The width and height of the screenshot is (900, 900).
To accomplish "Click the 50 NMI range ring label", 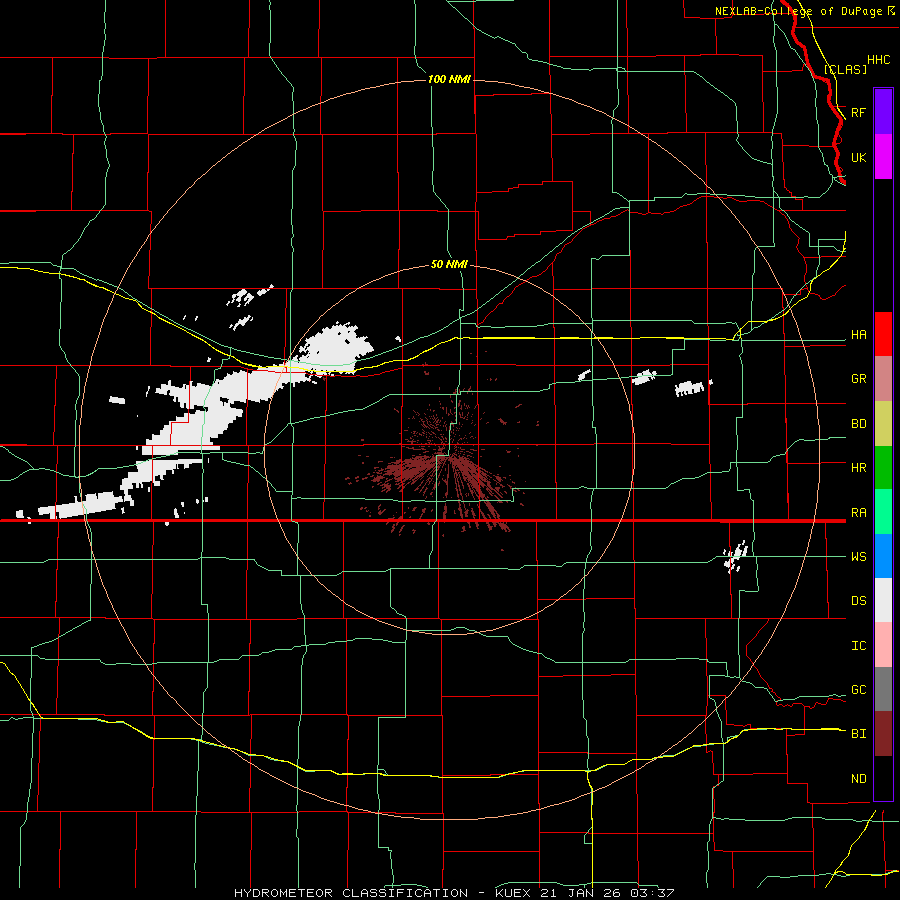I will 449,264.
